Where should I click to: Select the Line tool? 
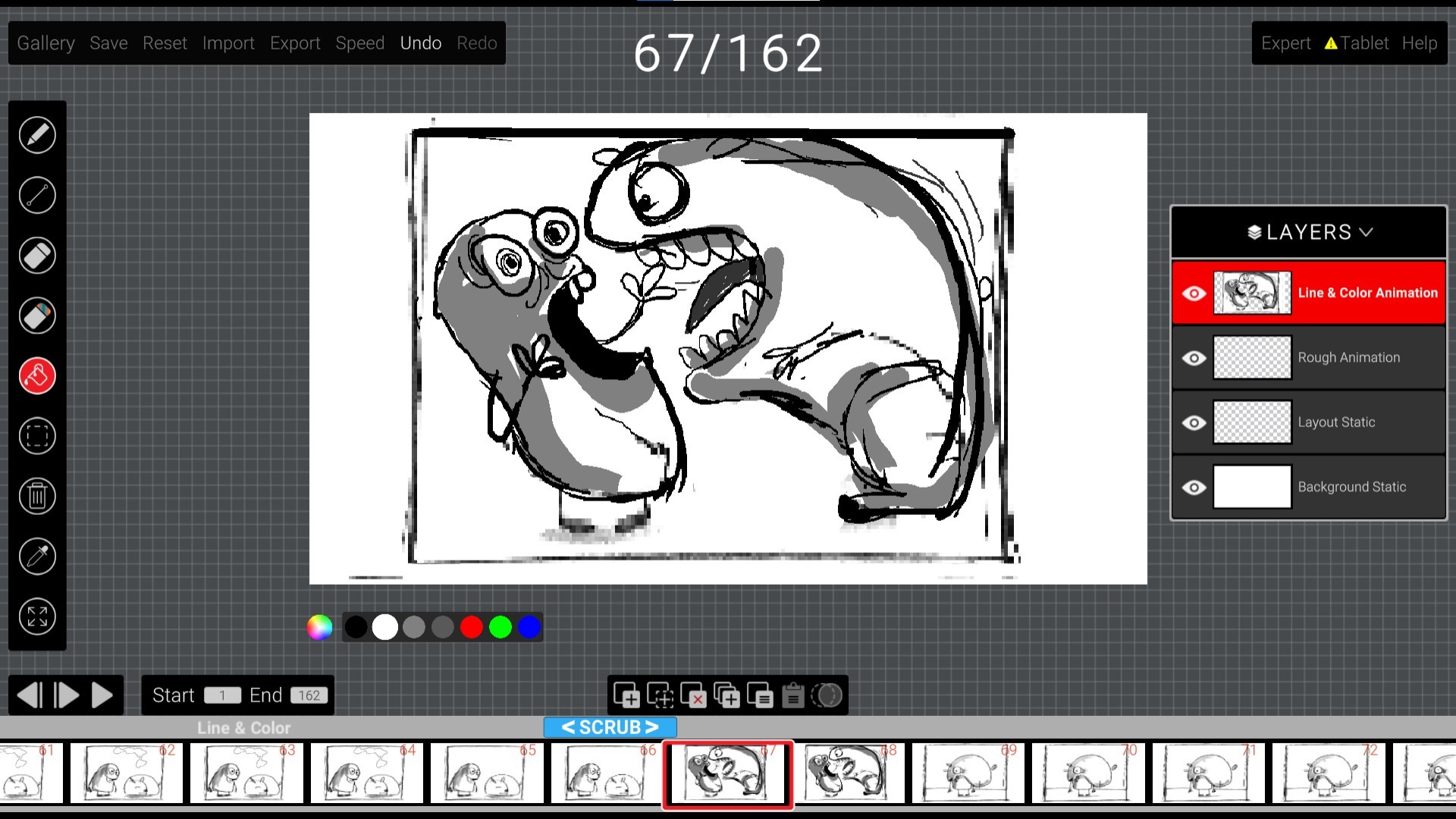[36, 195]
